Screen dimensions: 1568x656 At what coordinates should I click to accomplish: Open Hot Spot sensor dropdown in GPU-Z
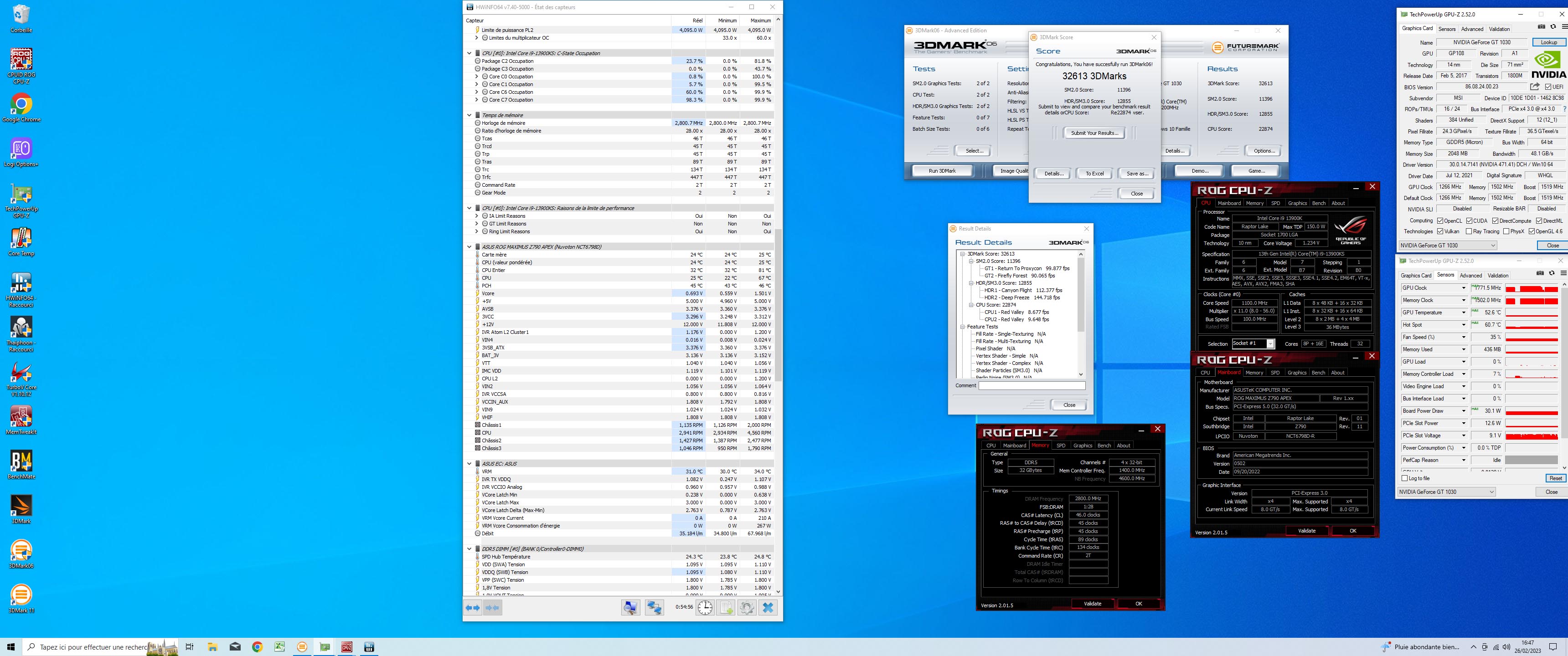[x=1464, y=325]
